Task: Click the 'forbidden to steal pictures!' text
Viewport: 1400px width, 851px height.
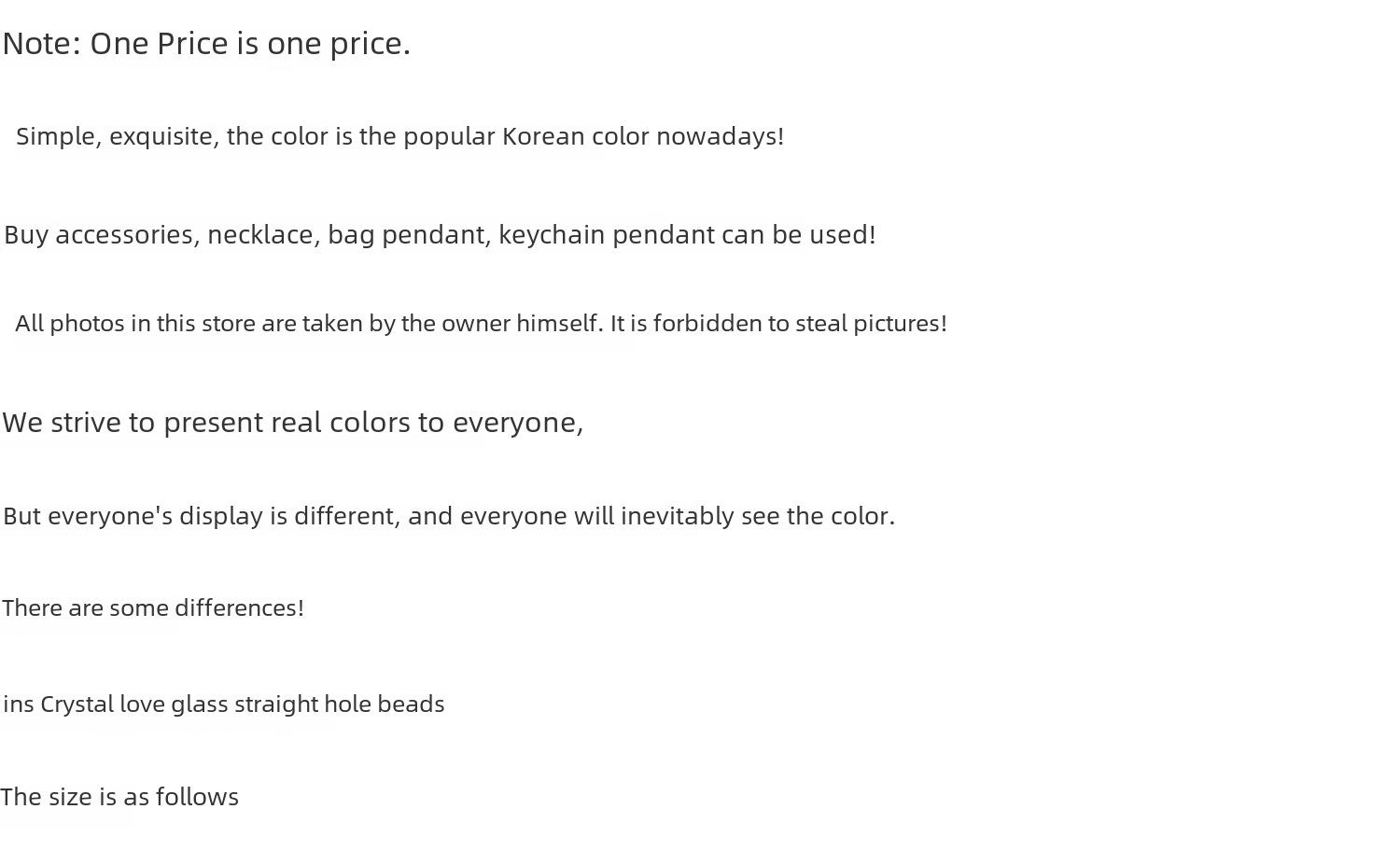Action: (800, 324)
